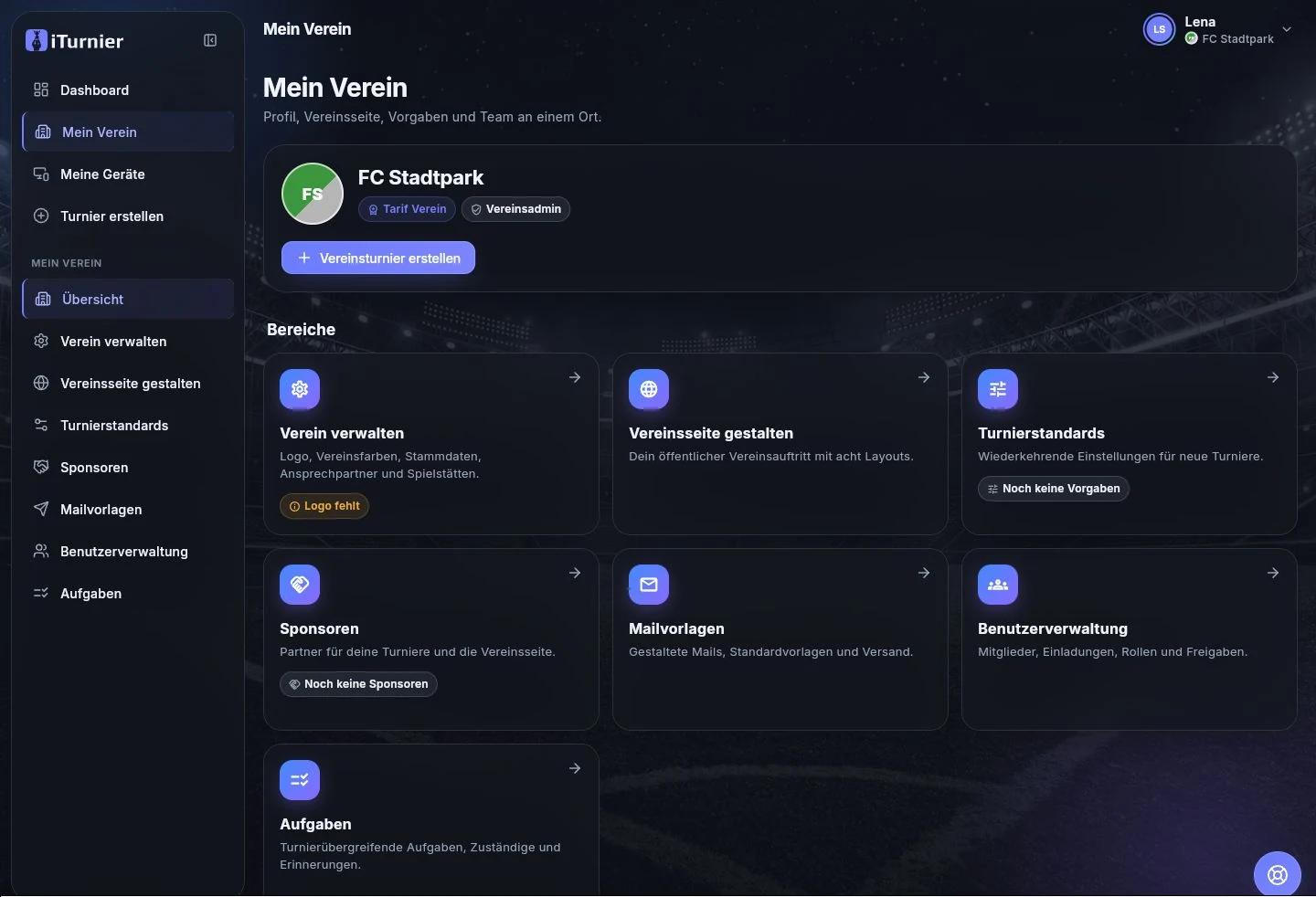The width and height of the screenshot is (1316, 897).
Task: Collapse the sidebar using the panel icon
Action: click(x=210, y=40)
